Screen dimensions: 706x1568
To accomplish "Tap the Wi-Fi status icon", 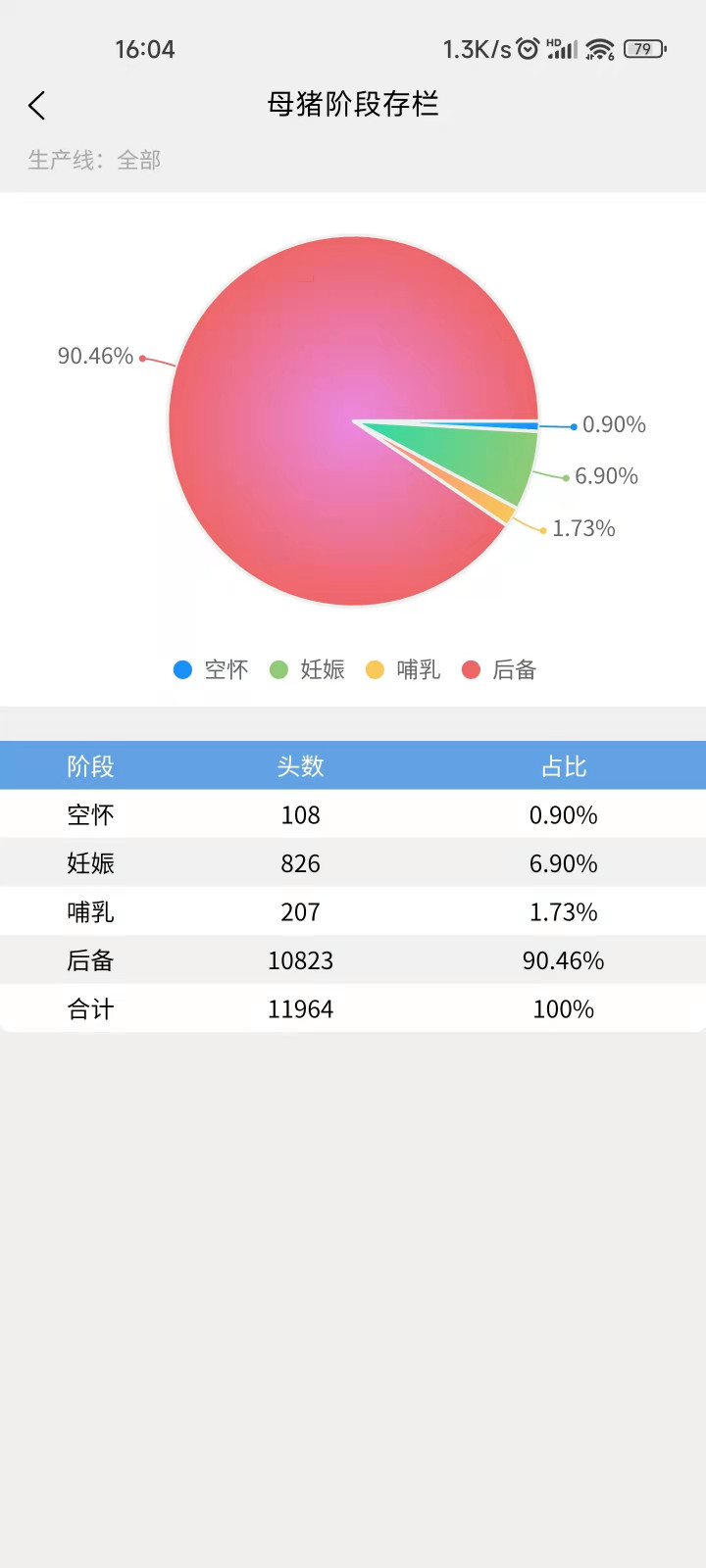I will point(599,49).
